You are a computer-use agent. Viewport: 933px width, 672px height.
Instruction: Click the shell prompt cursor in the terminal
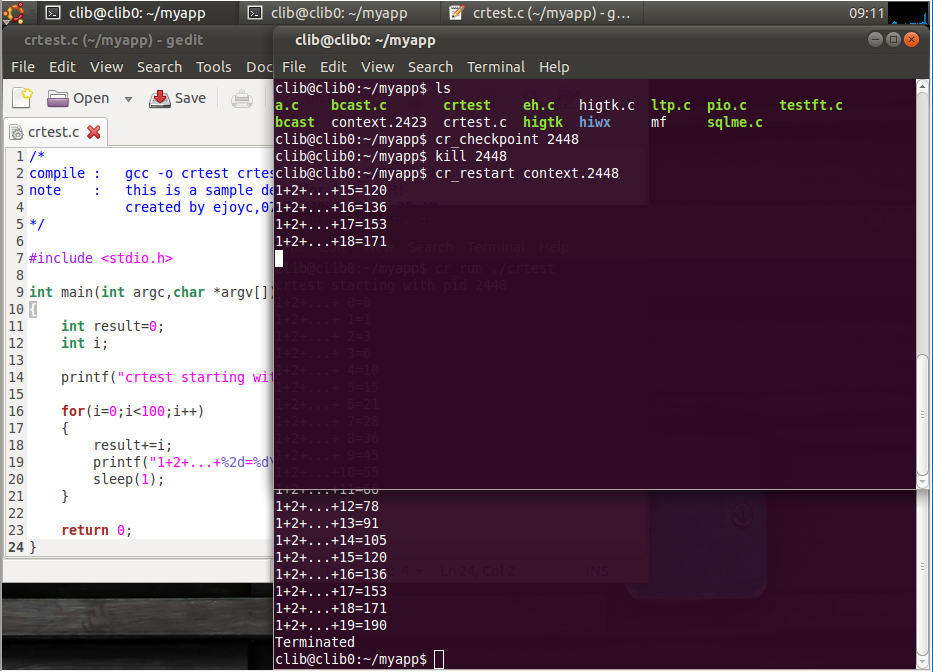coord(439,658)
